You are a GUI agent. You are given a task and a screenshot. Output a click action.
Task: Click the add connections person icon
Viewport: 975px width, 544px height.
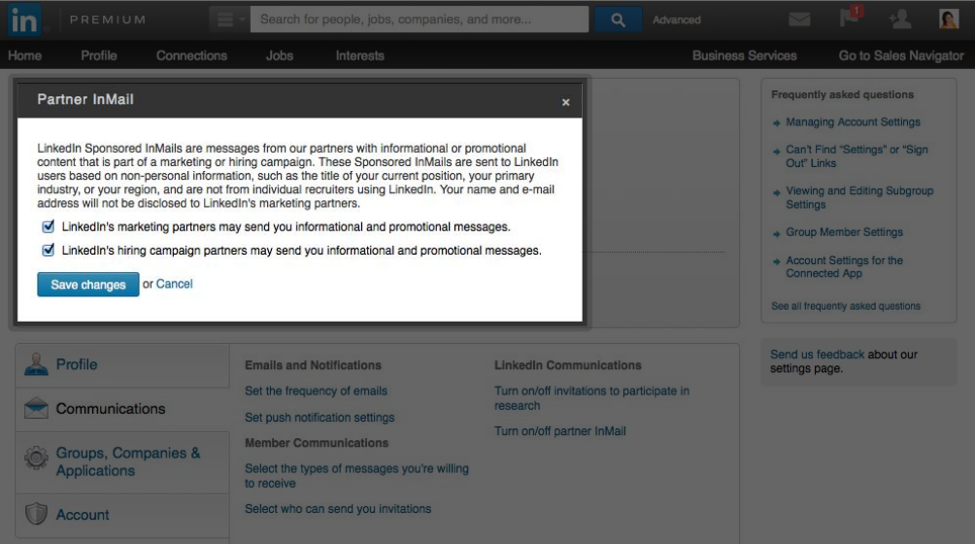click(900, 19)
